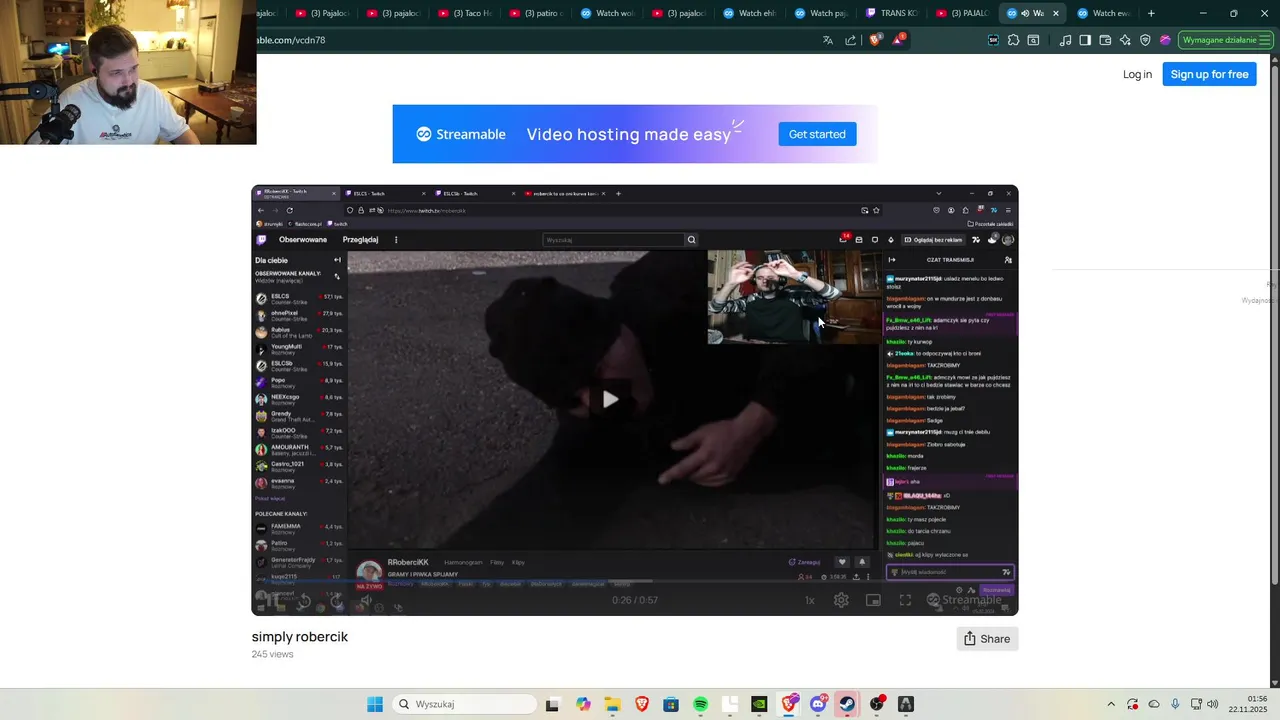Open the Brave VPN shield icon
Screen dimensions: 1280x720
click(1145, 40)
